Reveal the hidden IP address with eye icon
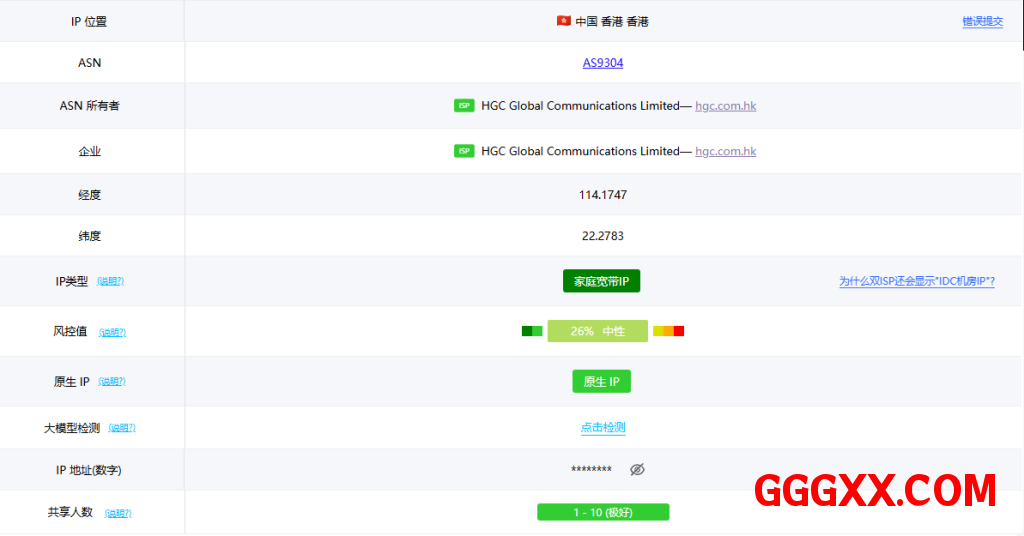Viewport: 1024px width, 536px height. coord(637,469)
